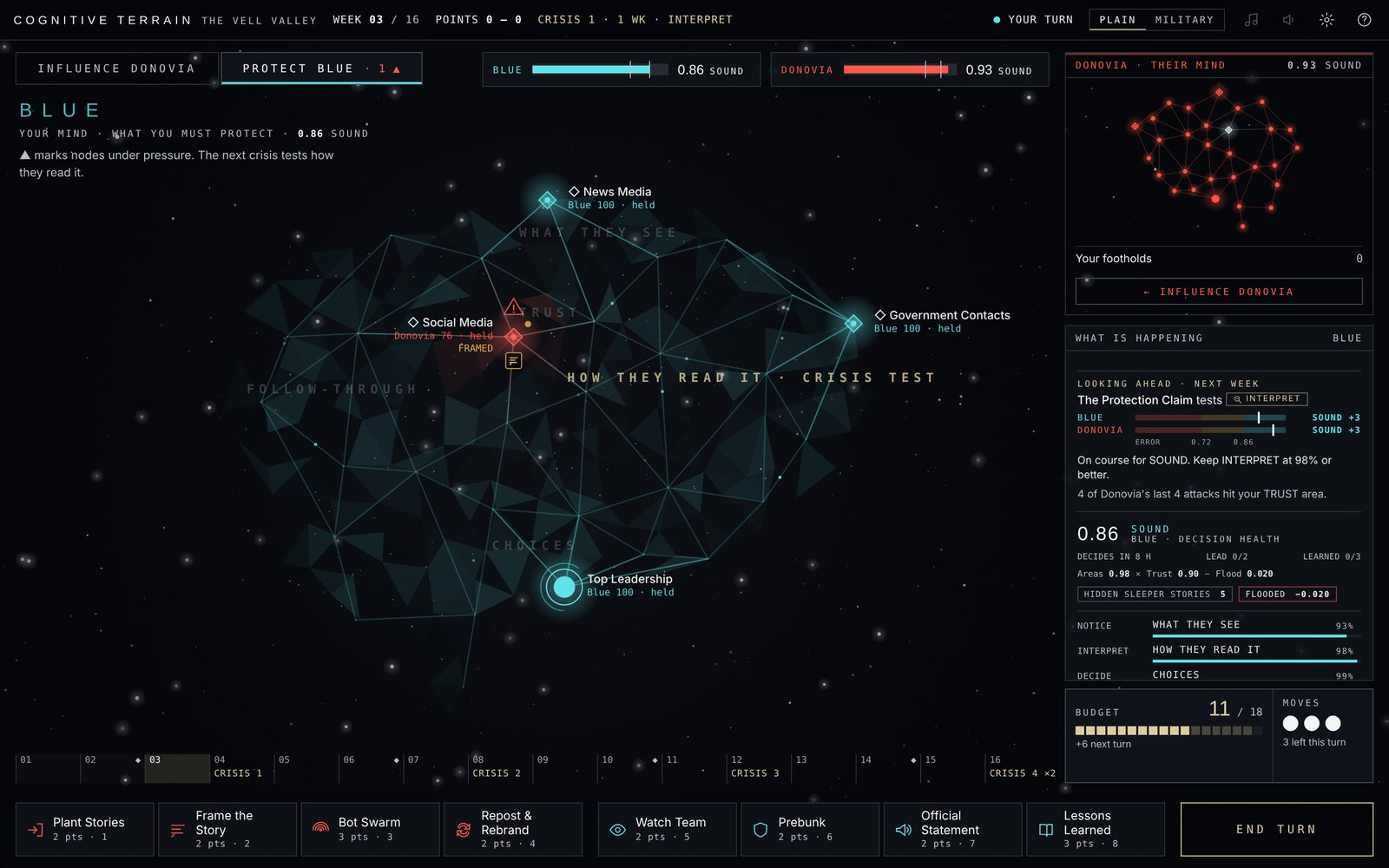Click the FLOODED -0.020 badge
1389x868 pixels.
pyautogui.click(x=1287, y=594)
